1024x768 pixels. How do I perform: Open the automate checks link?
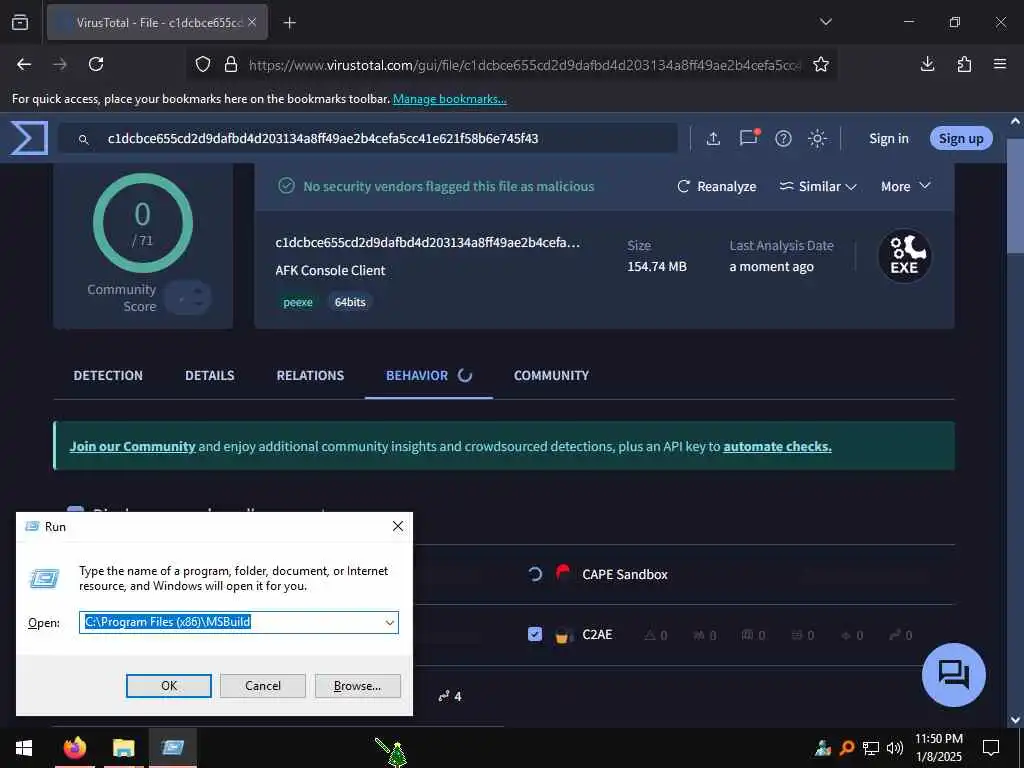tap(777, 446)
